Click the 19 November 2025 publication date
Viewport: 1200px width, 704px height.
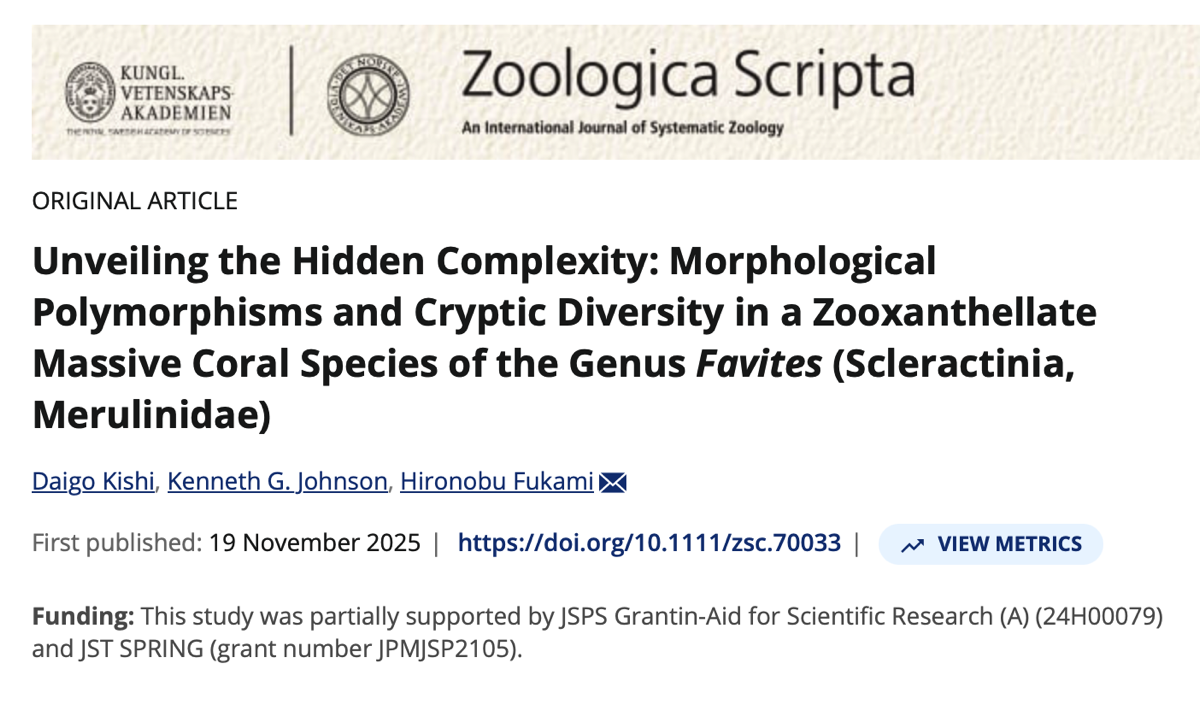pos(314,544)
